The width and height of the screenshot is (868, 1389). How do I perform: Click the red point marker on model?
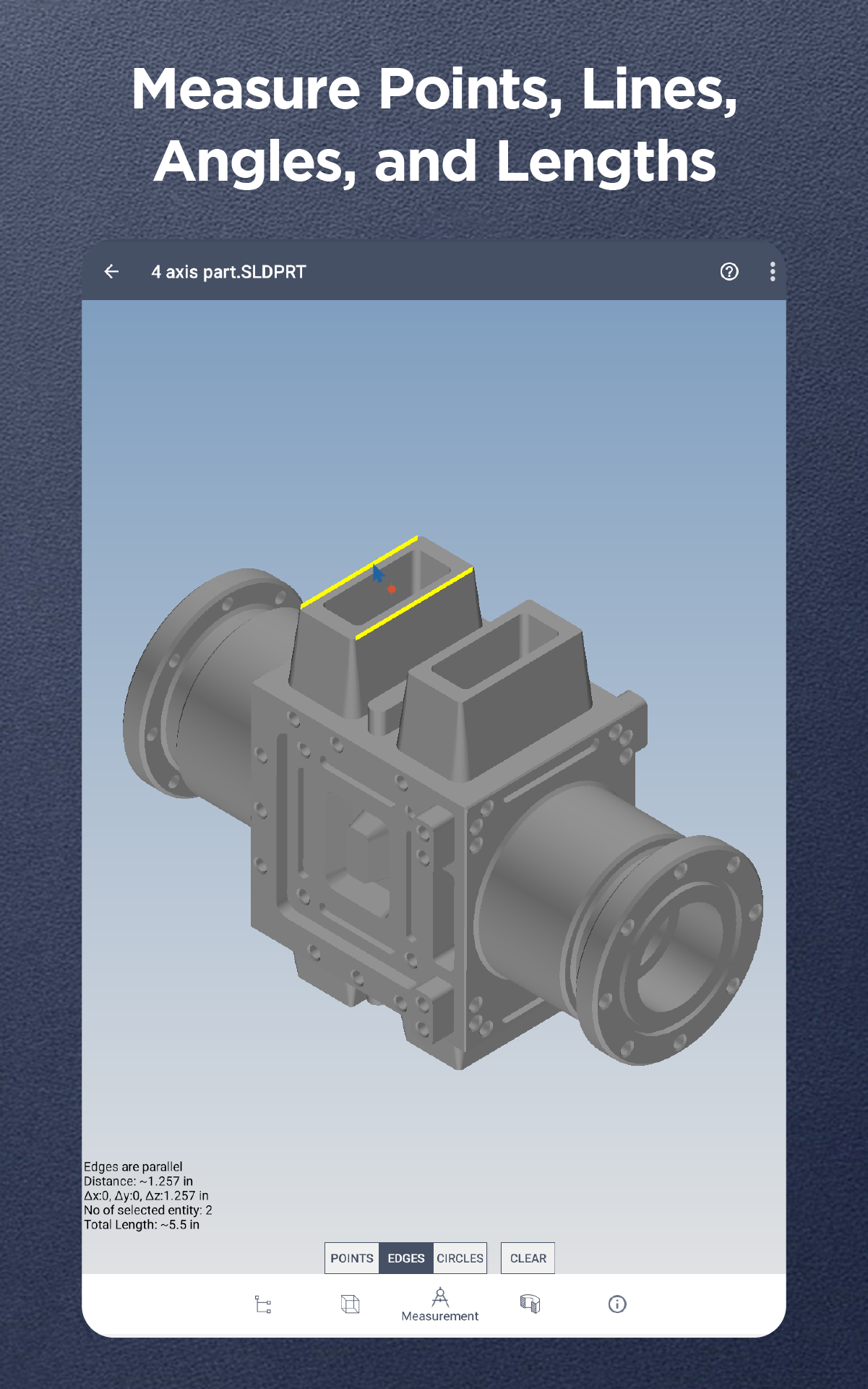coord(392,589)
